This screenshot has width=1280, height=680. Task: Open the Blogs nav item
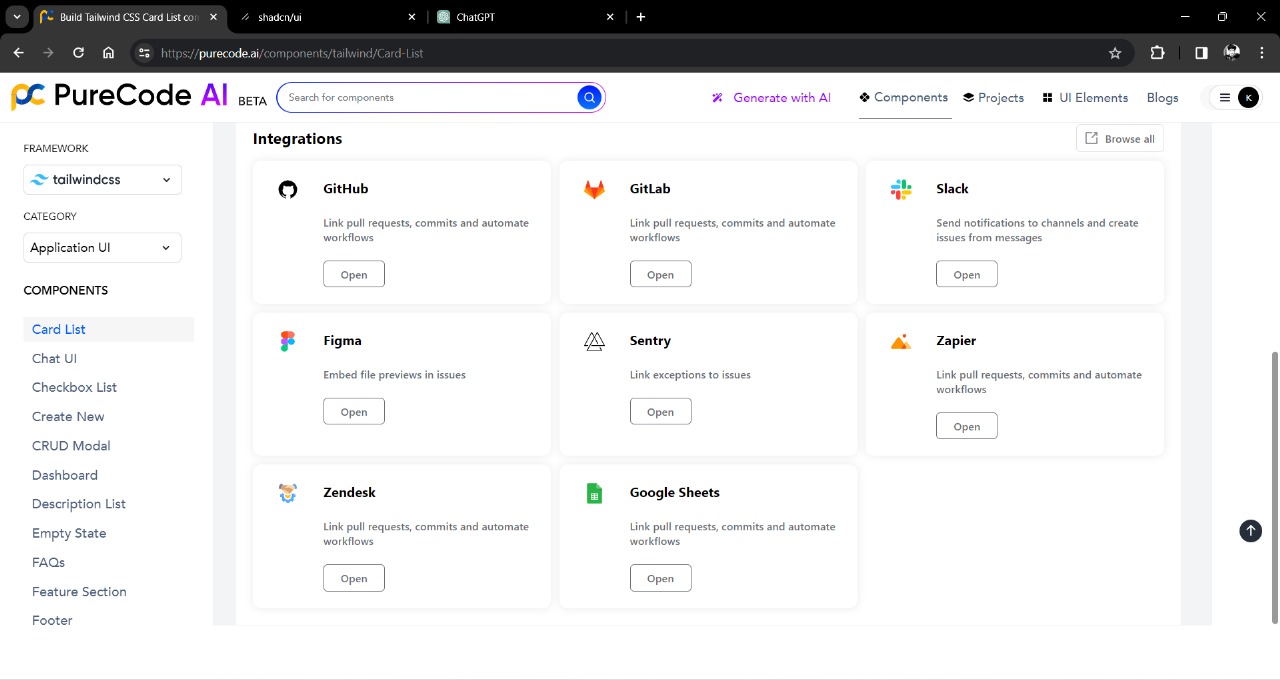point(1162,98)
